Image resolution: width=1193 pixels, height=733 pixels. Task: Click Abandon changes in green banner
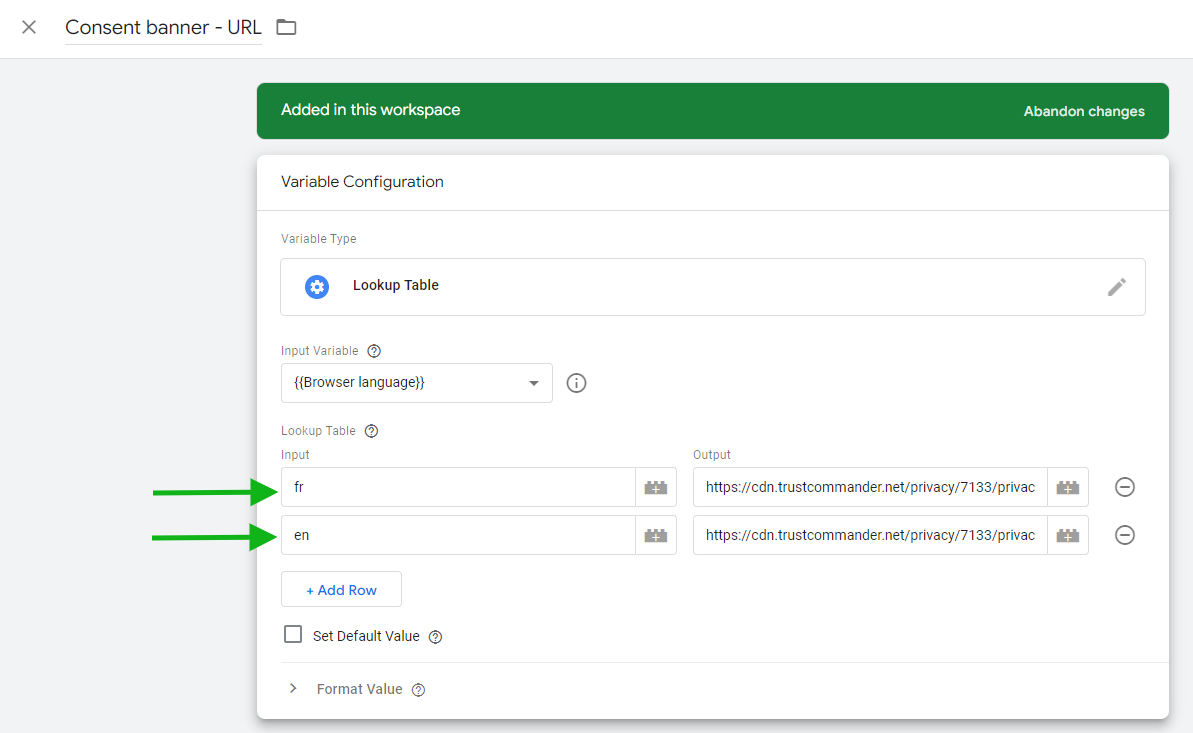[x=1083, y=111]
